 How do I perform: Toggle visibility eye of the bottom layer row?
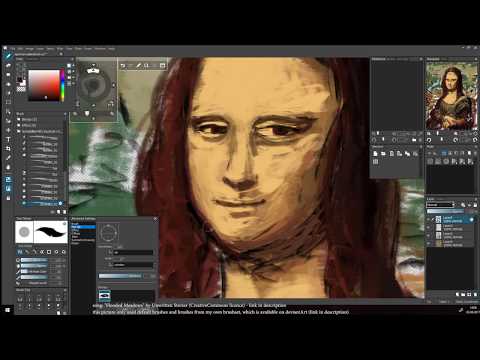tap(429, 243)
